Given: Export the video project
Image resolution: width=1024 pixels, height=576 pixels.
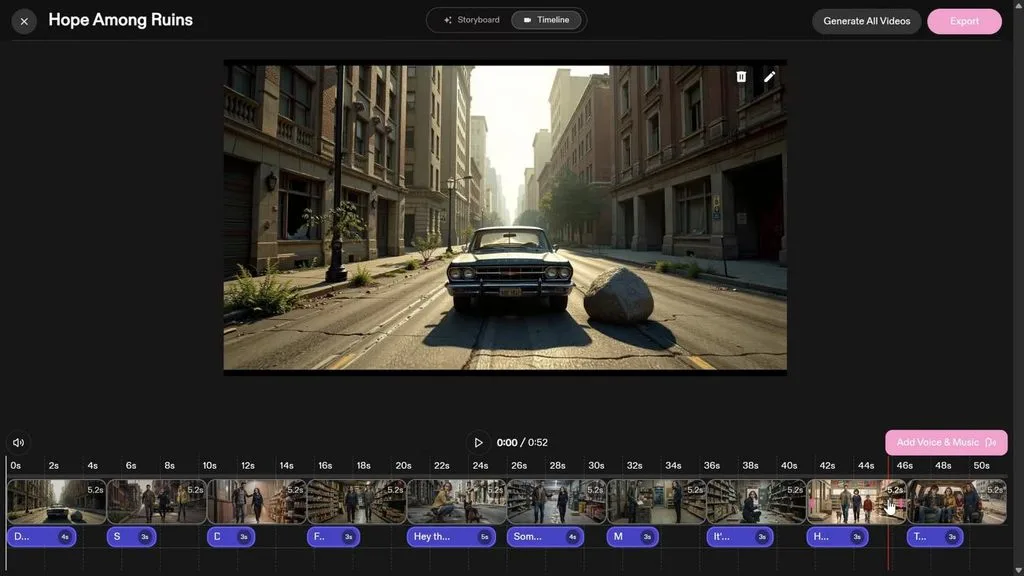Looking at the screenshot, I should tap(964, 22).
